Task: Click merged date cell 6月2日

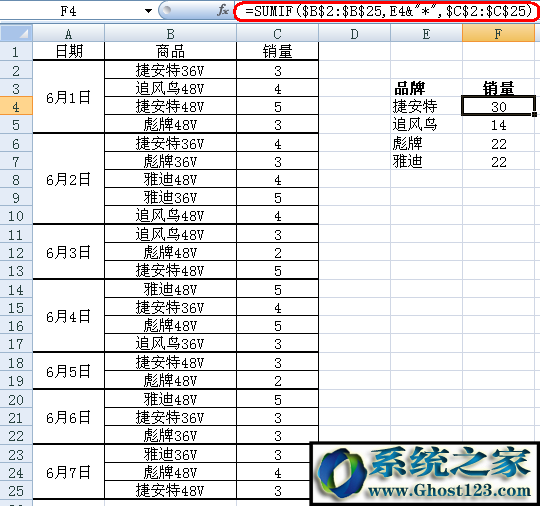Action: (x=69, y=179)
